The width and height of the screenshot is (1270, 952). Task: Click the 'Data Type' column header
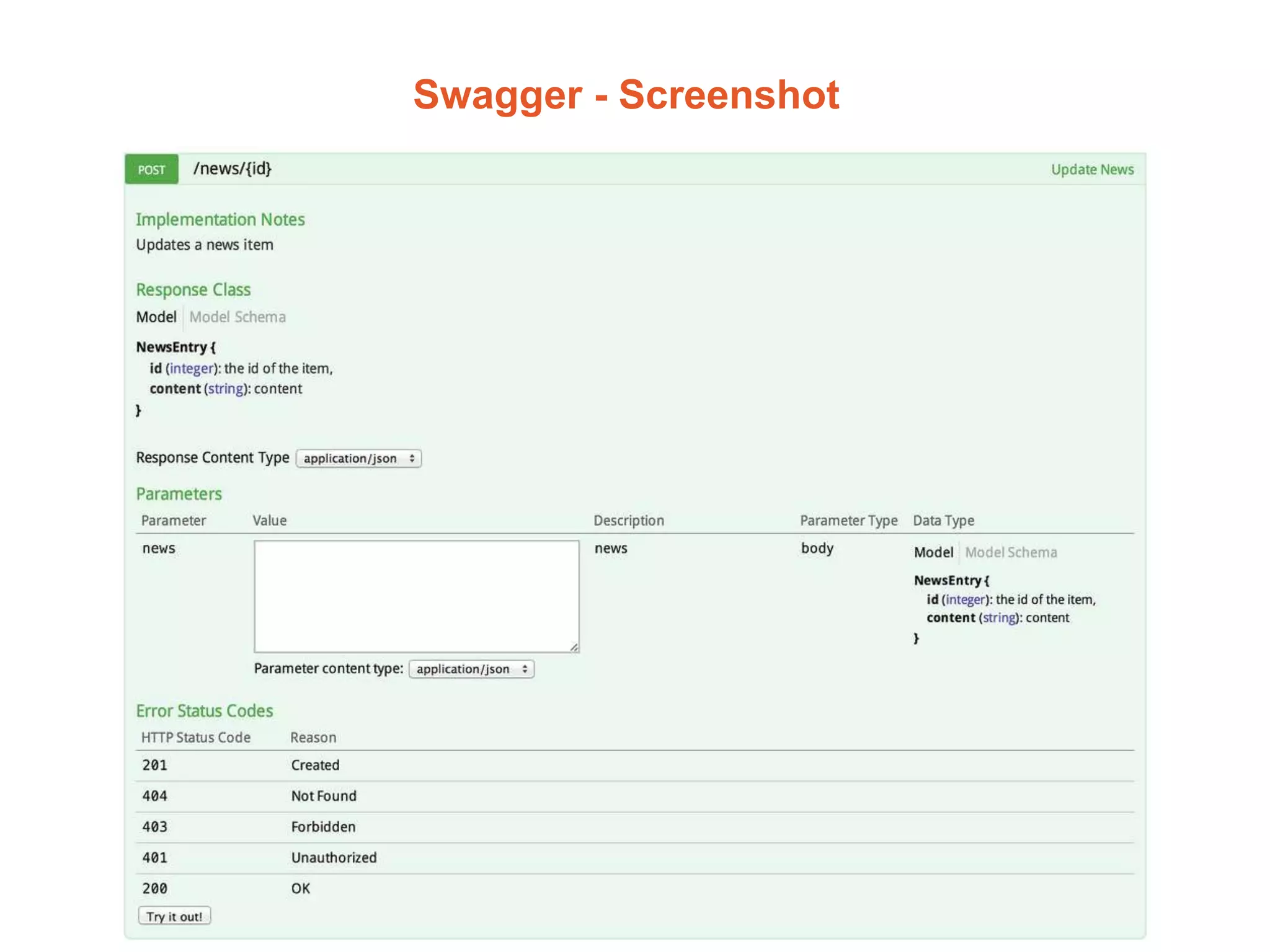point(943,521)
